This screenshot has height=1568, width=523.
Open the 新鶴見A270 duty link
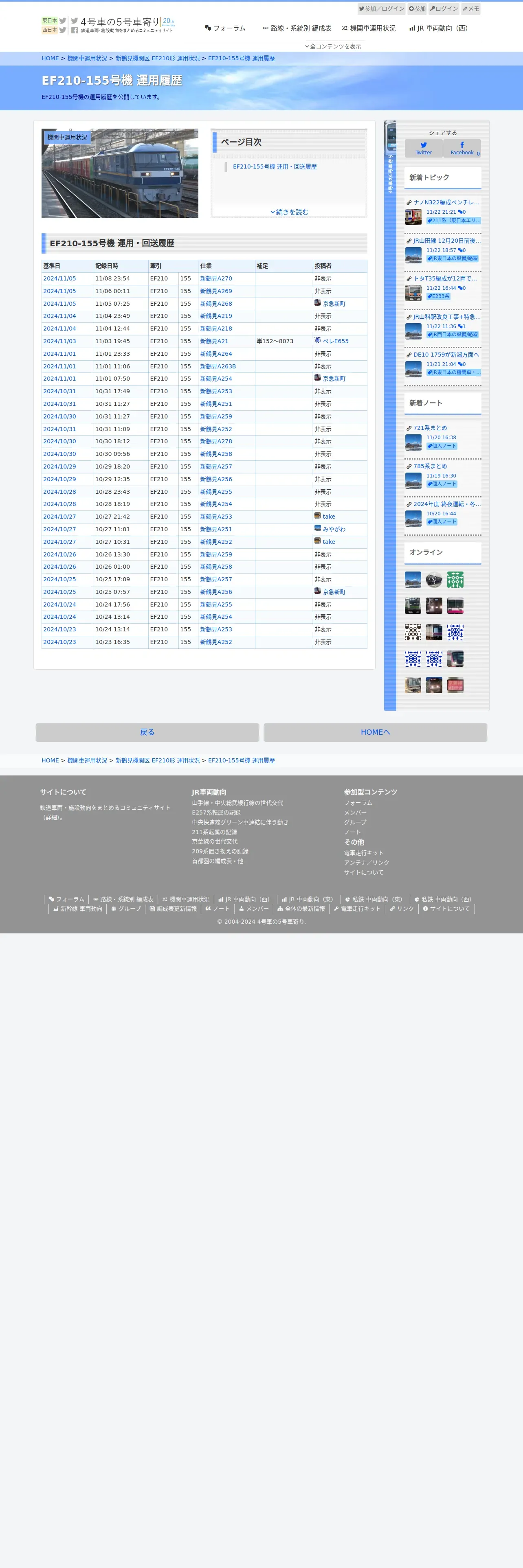(x=216, y=279)
